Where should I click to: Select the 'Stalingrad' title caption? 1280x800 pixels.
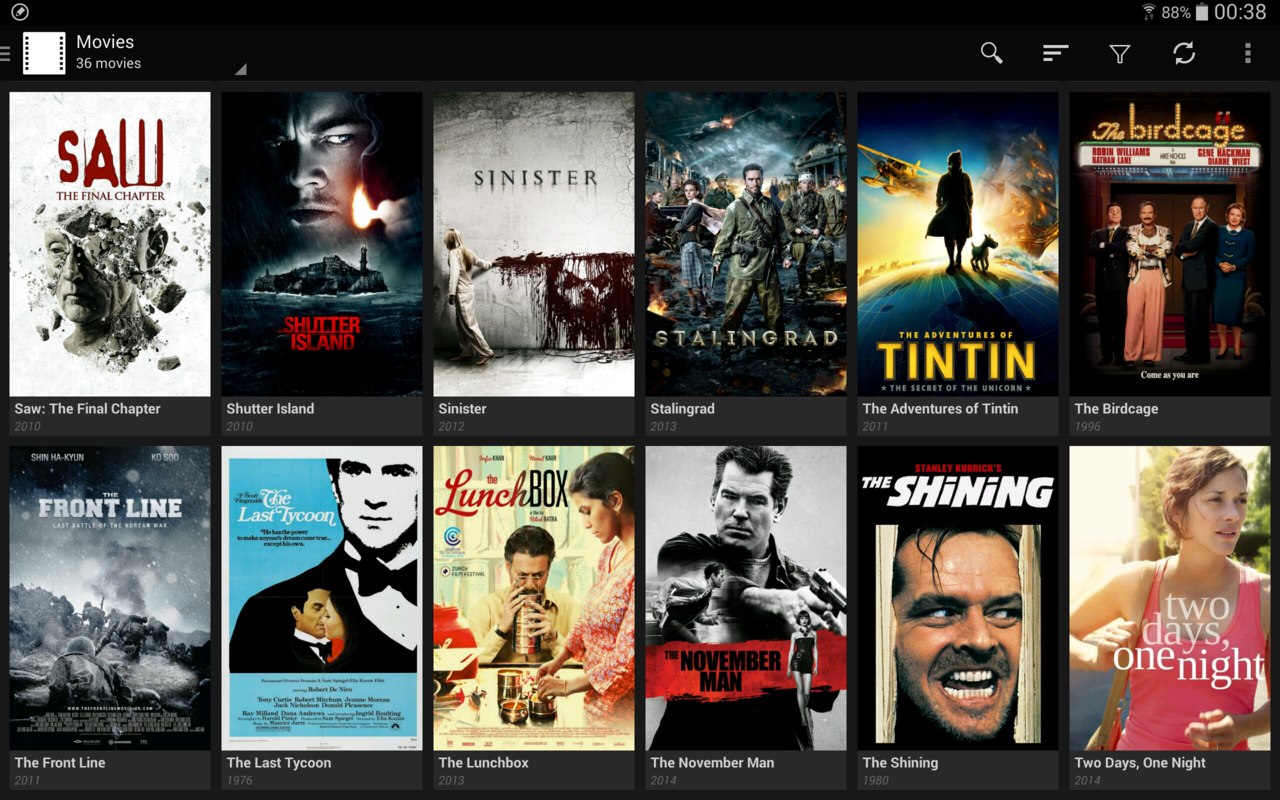(x=682, y=409)
